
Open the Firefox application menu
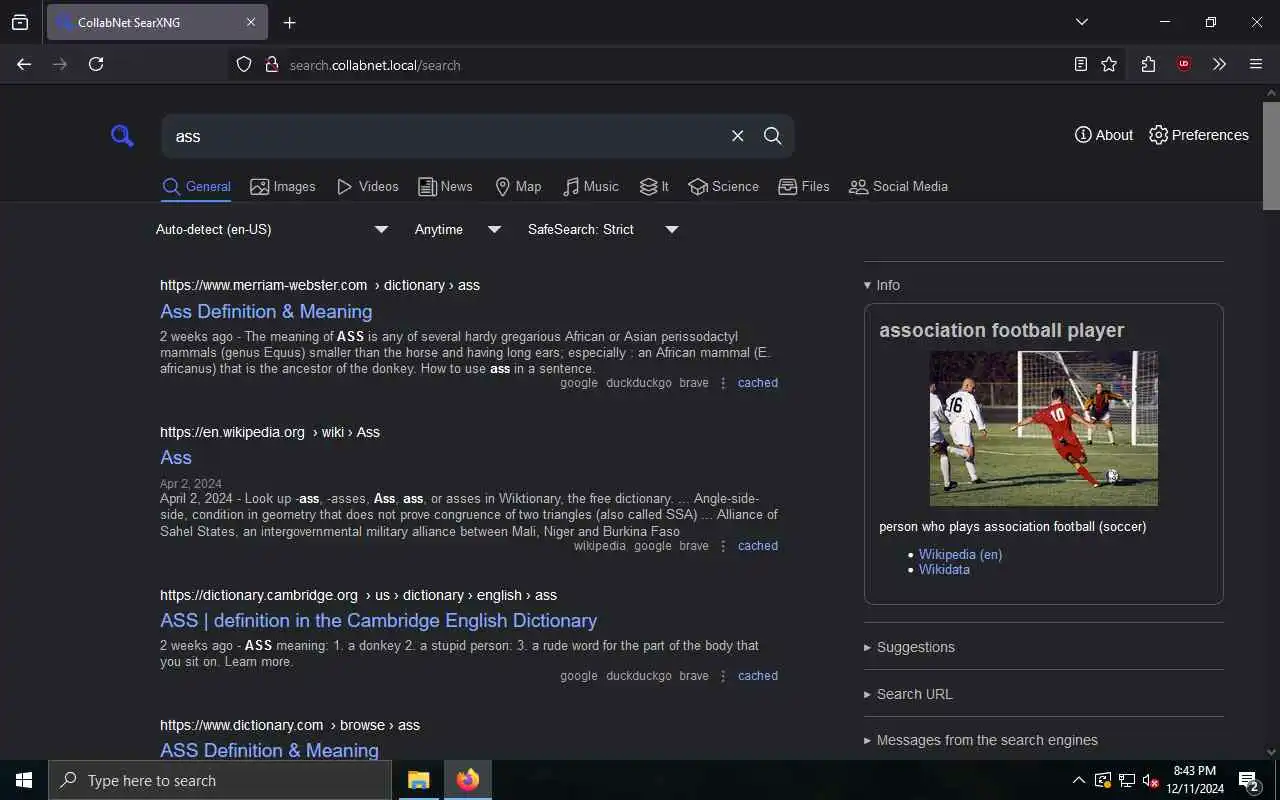(x=1256, y=64)
